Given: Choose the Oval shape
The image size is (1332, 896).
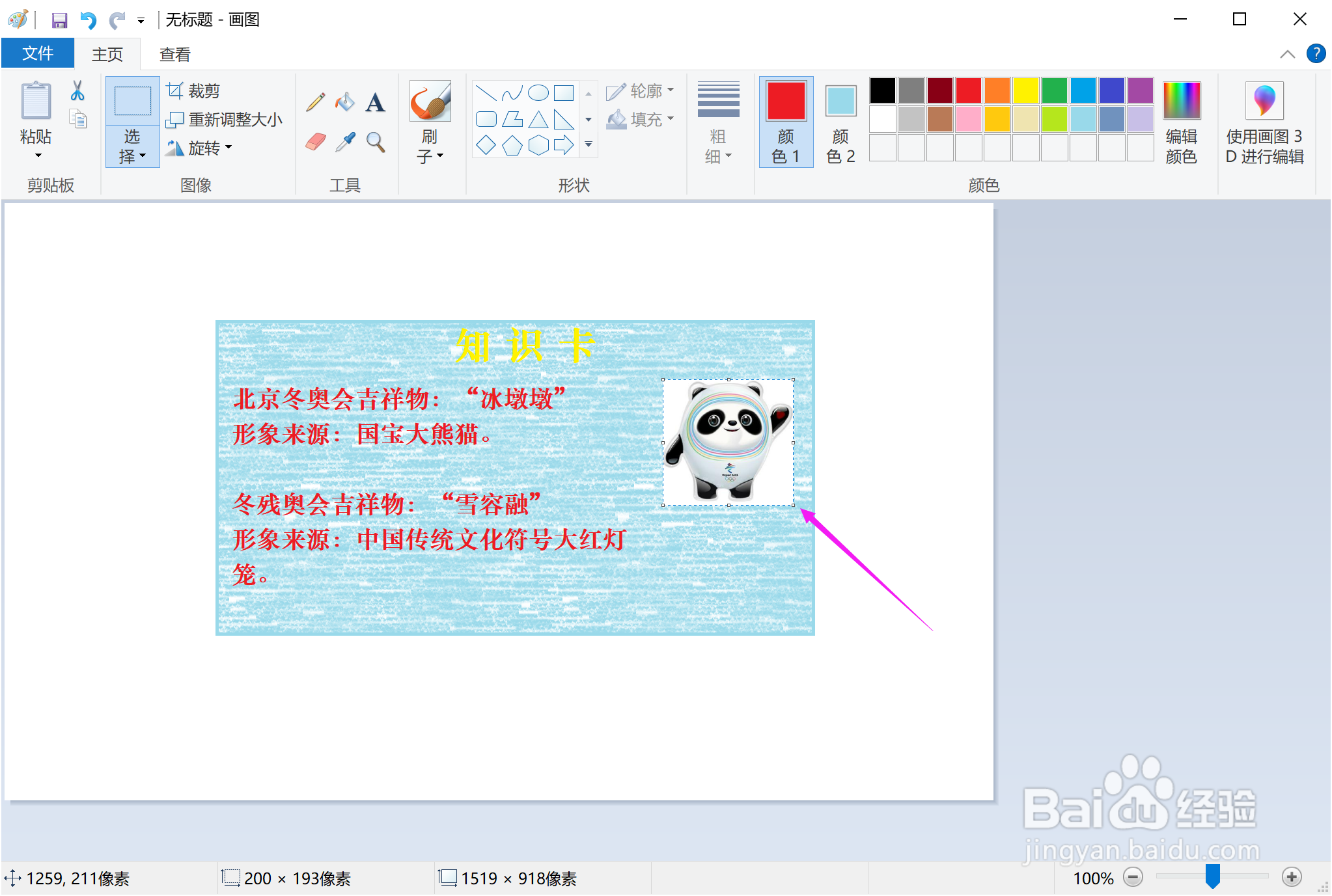Looking at the screenshot, I should coord(538,93).
